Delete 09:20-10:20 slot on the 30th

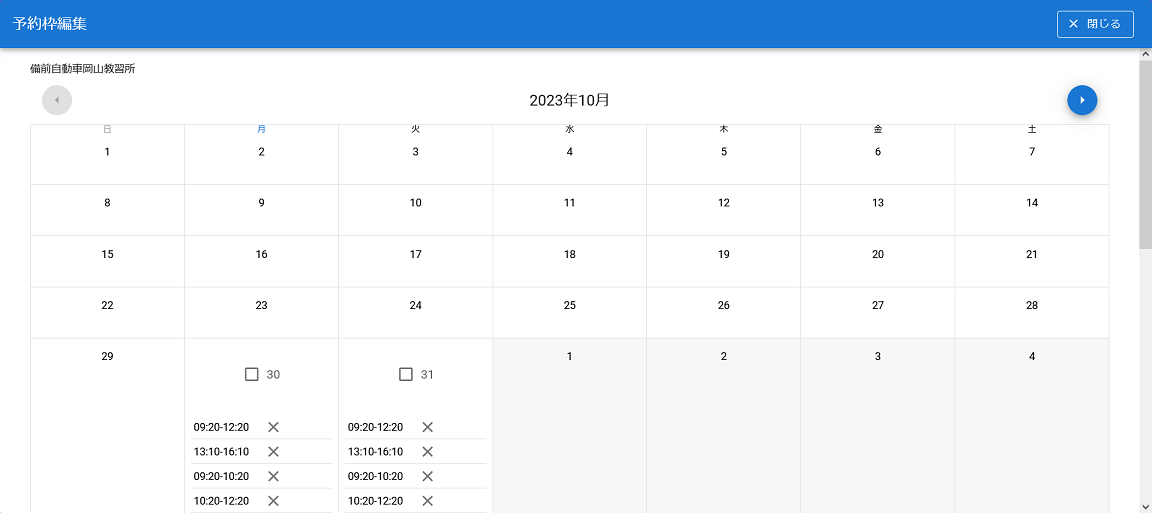[273, 476]
